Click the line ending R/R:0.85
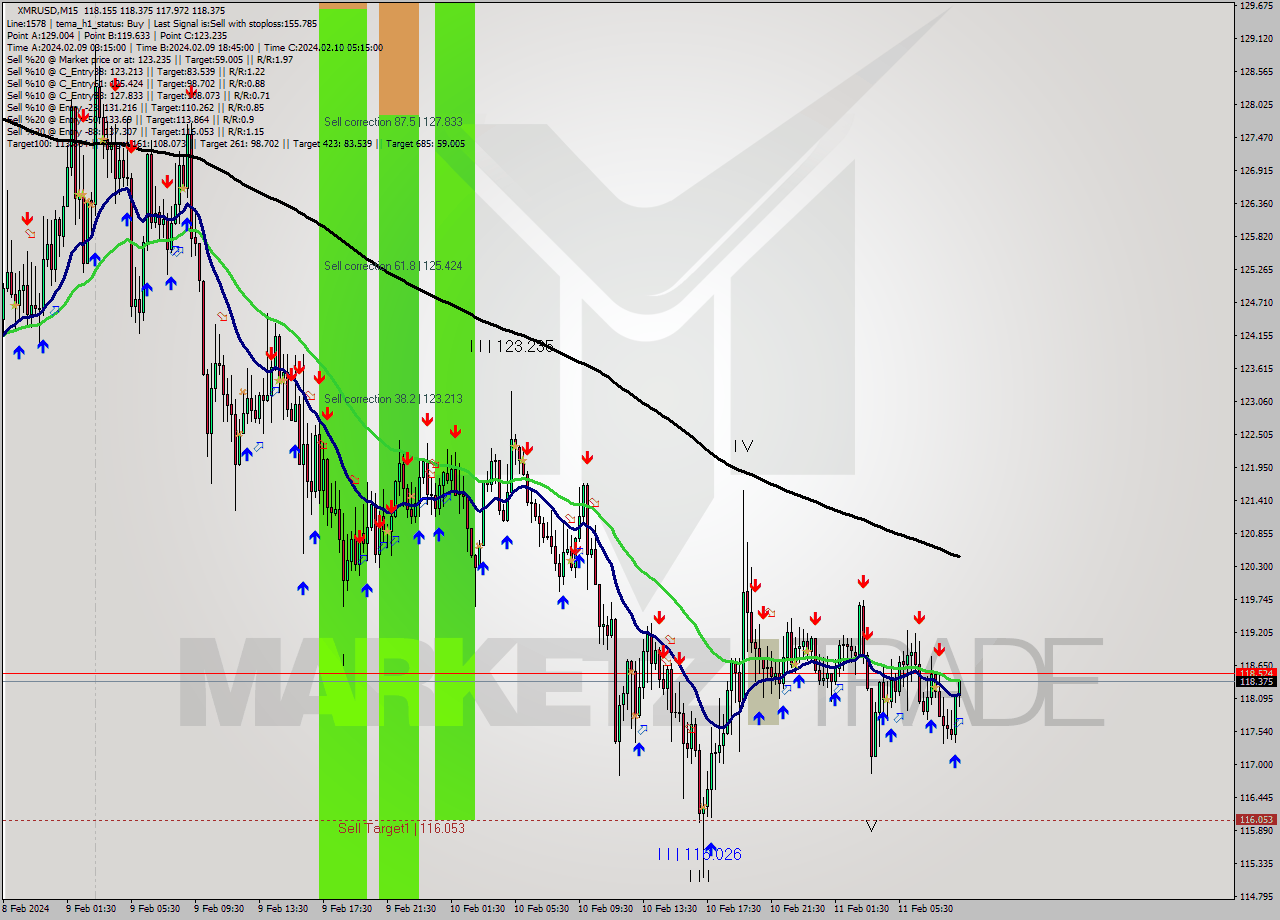Screen dimensions: 1280x920 click(x=136, y=107)
